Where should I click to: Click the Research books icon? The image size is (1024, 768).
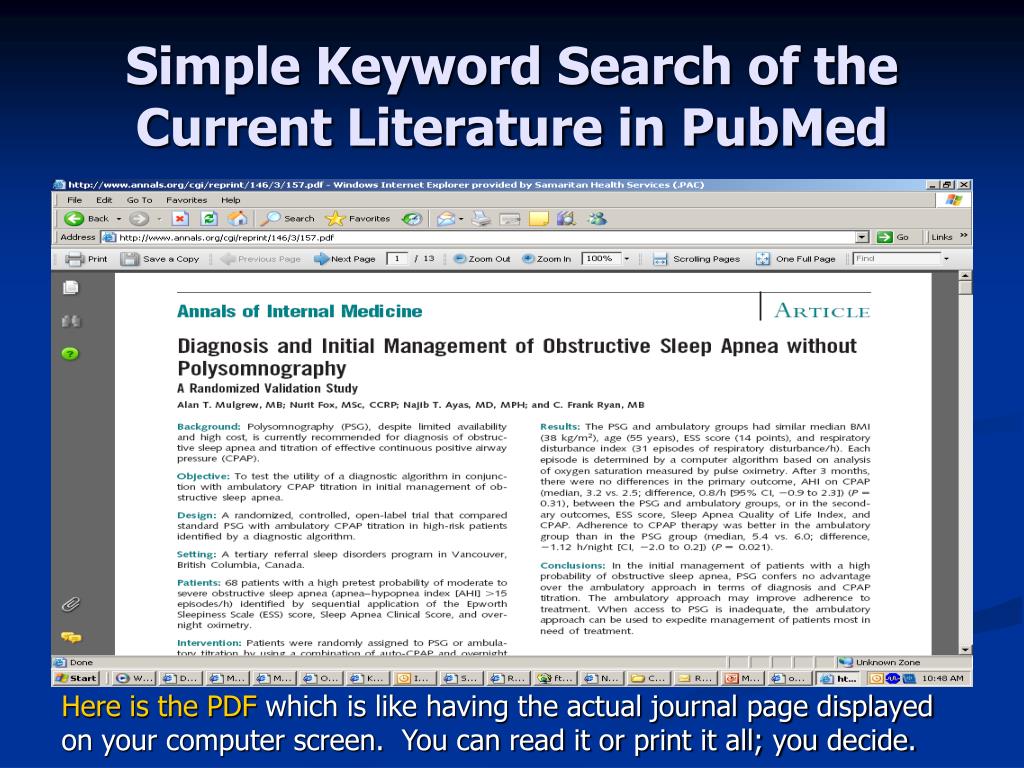coord(566,219)
